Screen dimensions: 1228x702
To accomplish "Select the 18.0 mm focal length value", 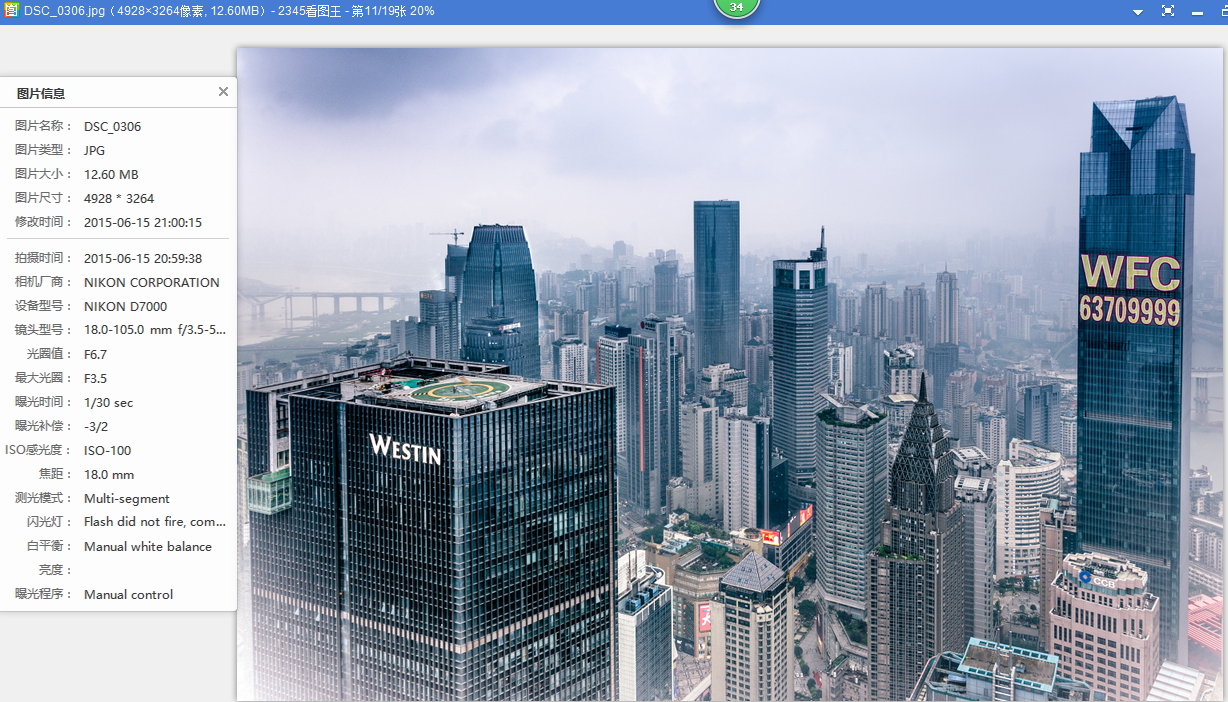I will (109, 474).
